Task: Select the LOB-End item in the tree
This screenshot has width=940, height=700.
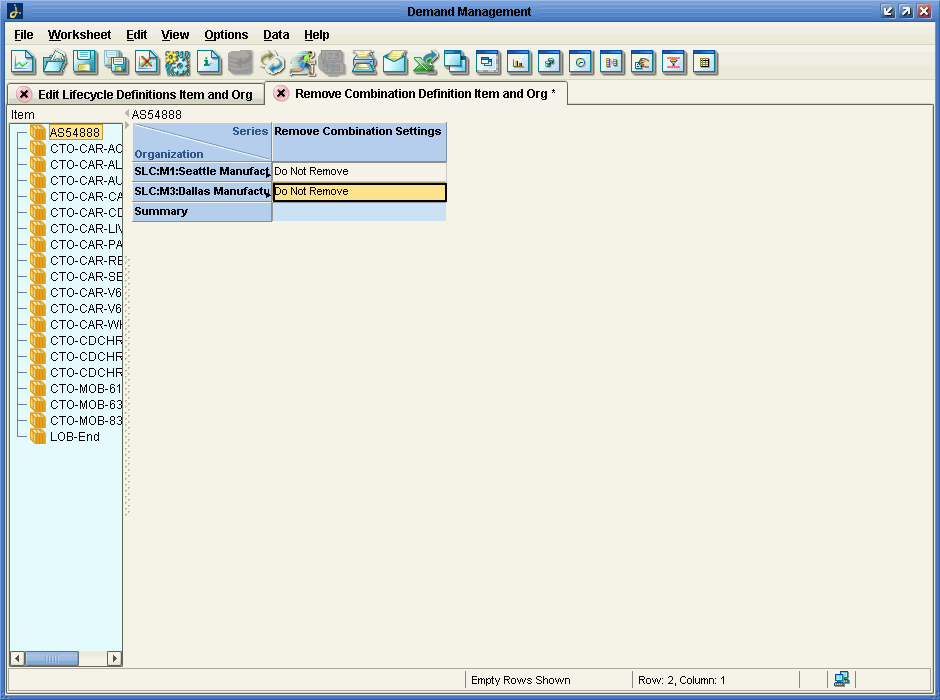Action: (x=75, y=437)
